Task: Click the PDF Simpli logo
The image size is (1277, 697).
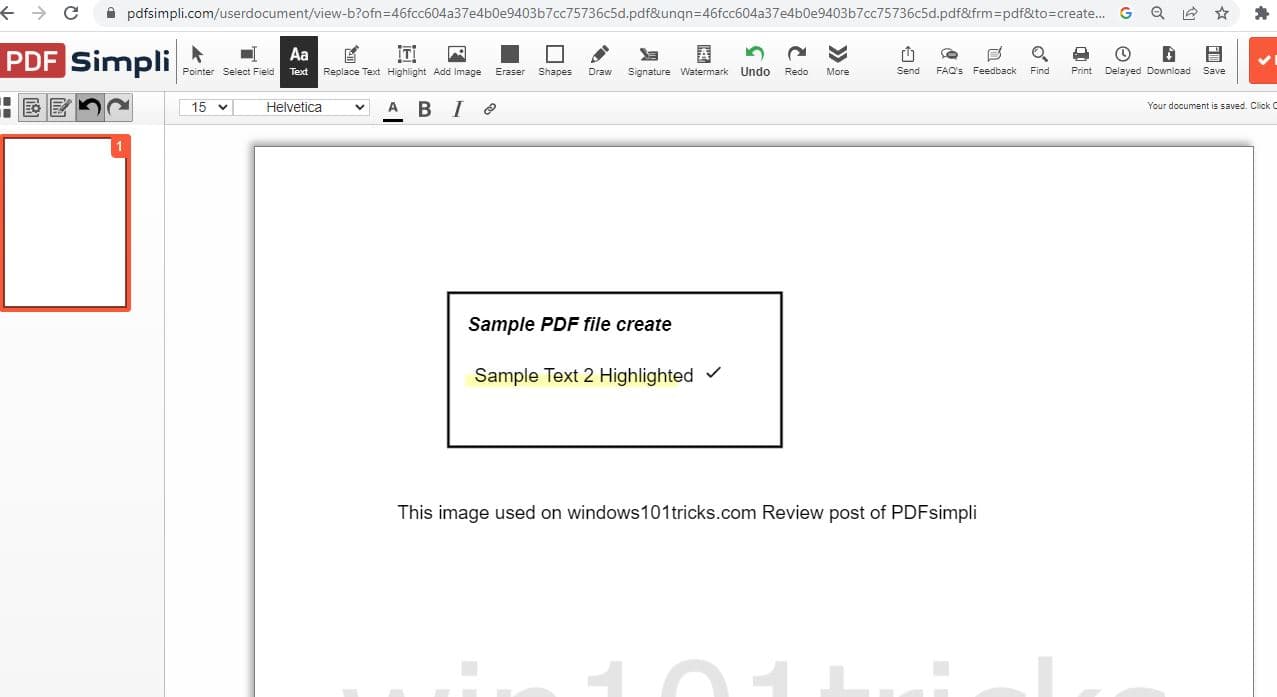Action: tap(85, 61)
